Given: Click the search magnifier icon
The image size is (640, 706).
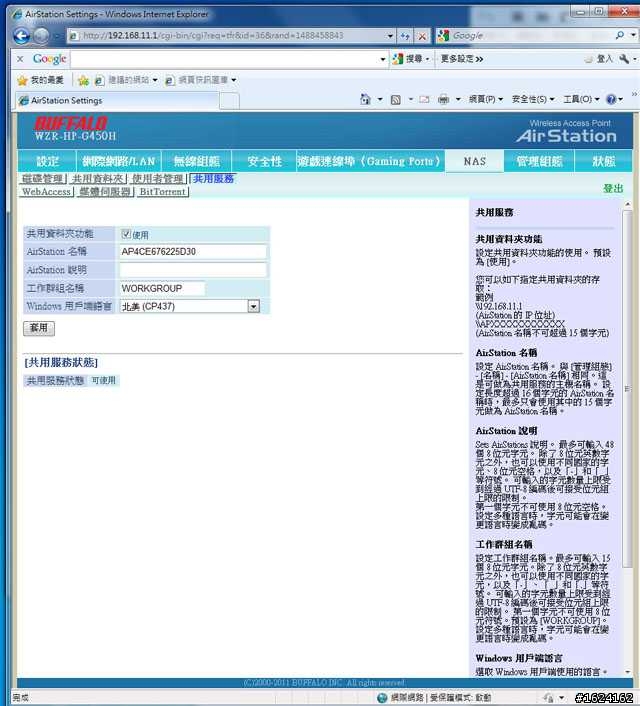Looking at the screenshot, I should tap(620, 35).
